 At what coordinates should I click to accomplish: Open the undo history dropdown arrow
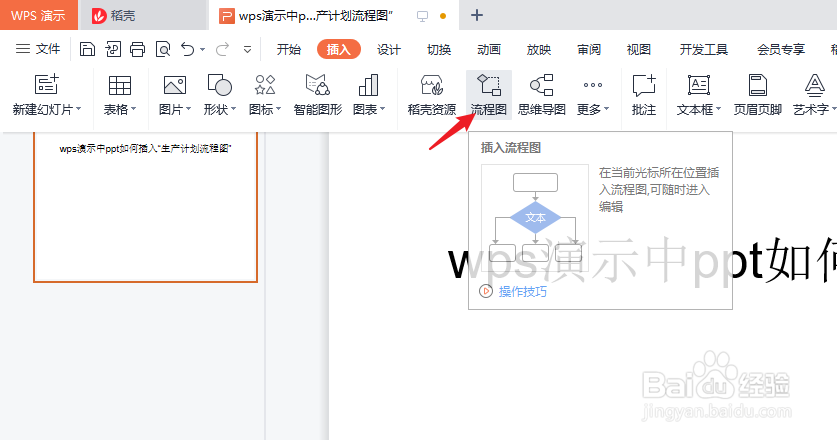click(x=202, y=50)
